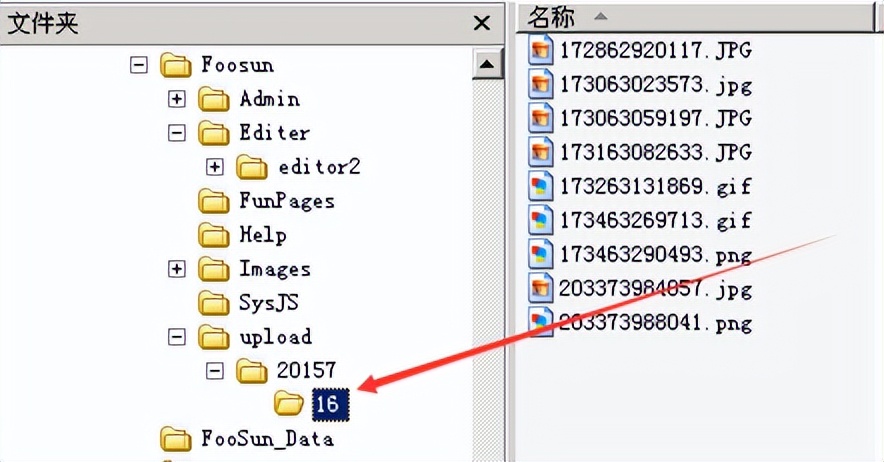
Task: Click the icon of 173163082633.JPG
Action: tap(540, 152)
